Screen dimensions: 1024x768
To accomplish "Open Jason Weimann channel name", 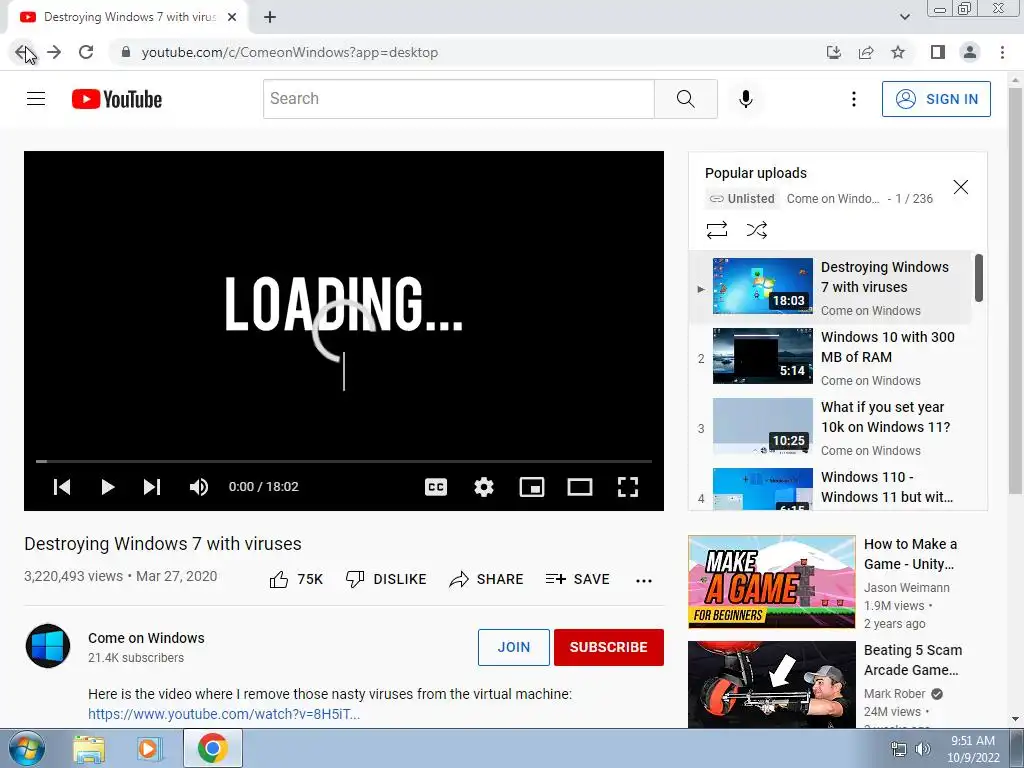I will (x=906, y=588).
